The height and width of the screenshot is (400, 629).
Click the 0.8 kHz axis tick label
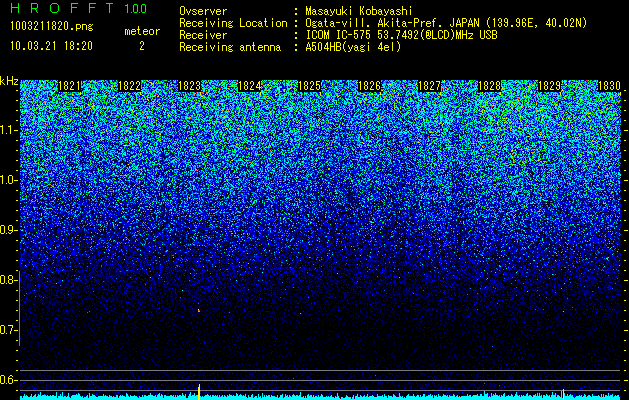[x=8, y=280]
